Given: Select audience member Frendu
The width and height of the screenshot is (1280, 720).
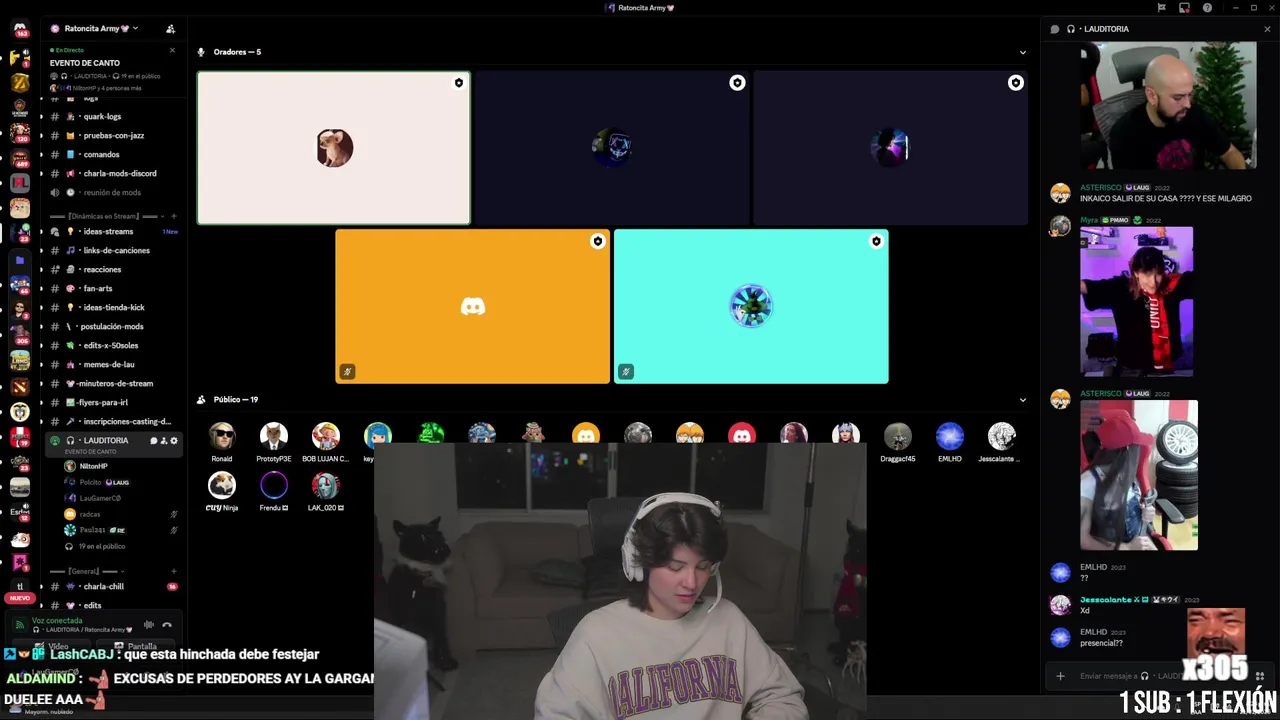Looking at the screenshot, I should [274, 492].
